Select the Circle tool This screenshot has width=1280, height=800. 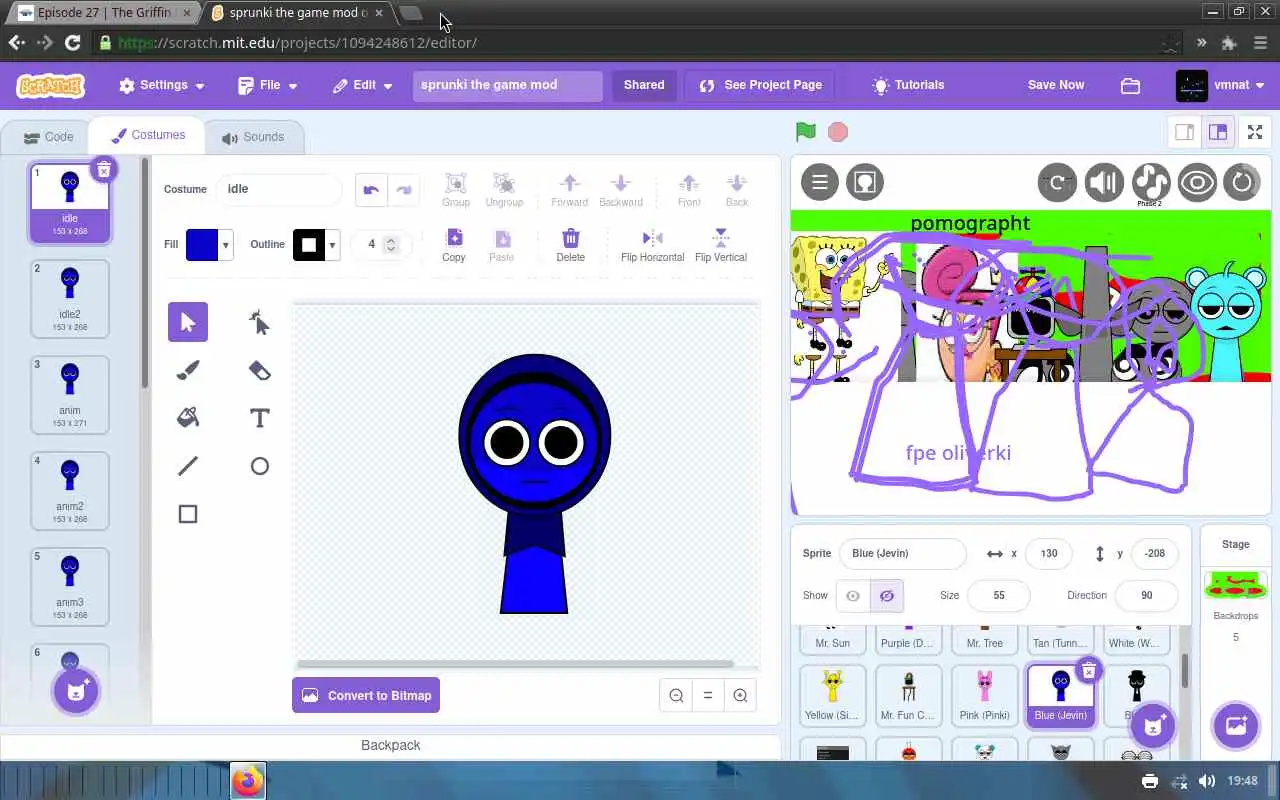tap(259, 466)
